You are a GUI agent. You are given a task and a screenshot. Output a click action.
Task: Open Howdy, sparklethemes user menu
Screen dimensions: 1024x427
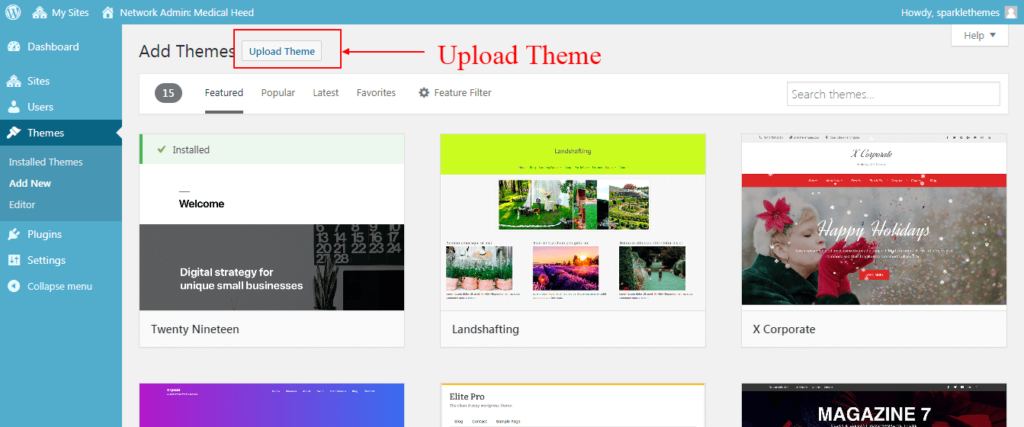click(x=950, y=13)
